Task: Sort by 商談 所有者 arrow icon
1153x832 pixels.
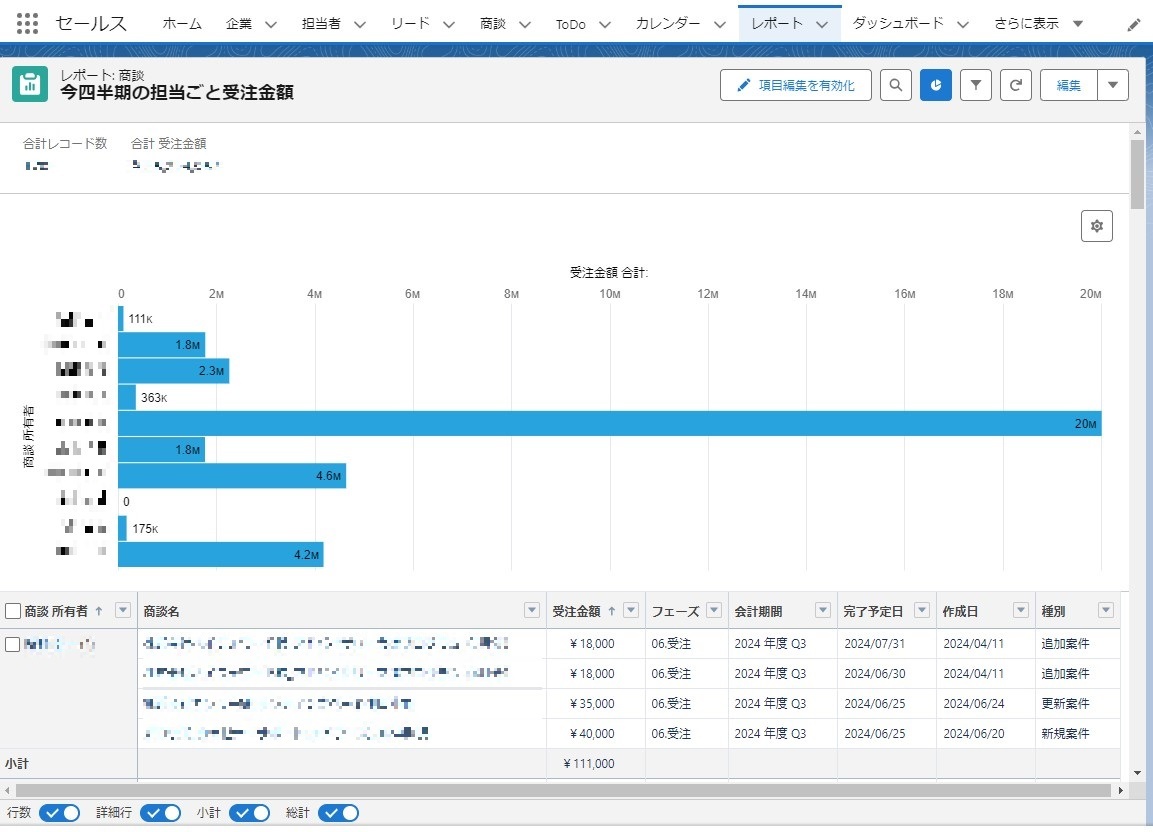Action: tap(99, 611)
